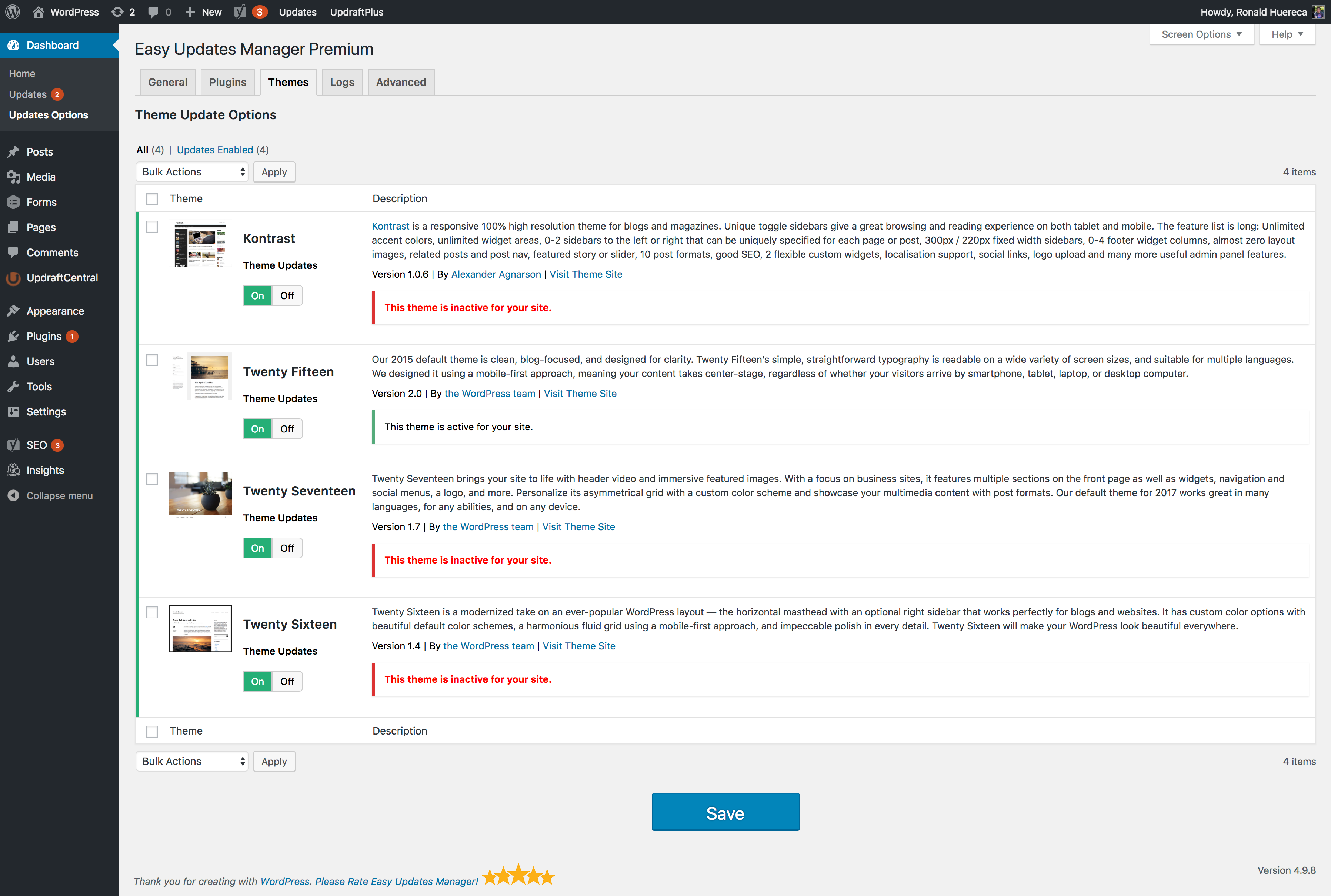The height and width of the screenshot is (896, 1331).
Task: Switch to the Logs tab
Action: (342, 82)
